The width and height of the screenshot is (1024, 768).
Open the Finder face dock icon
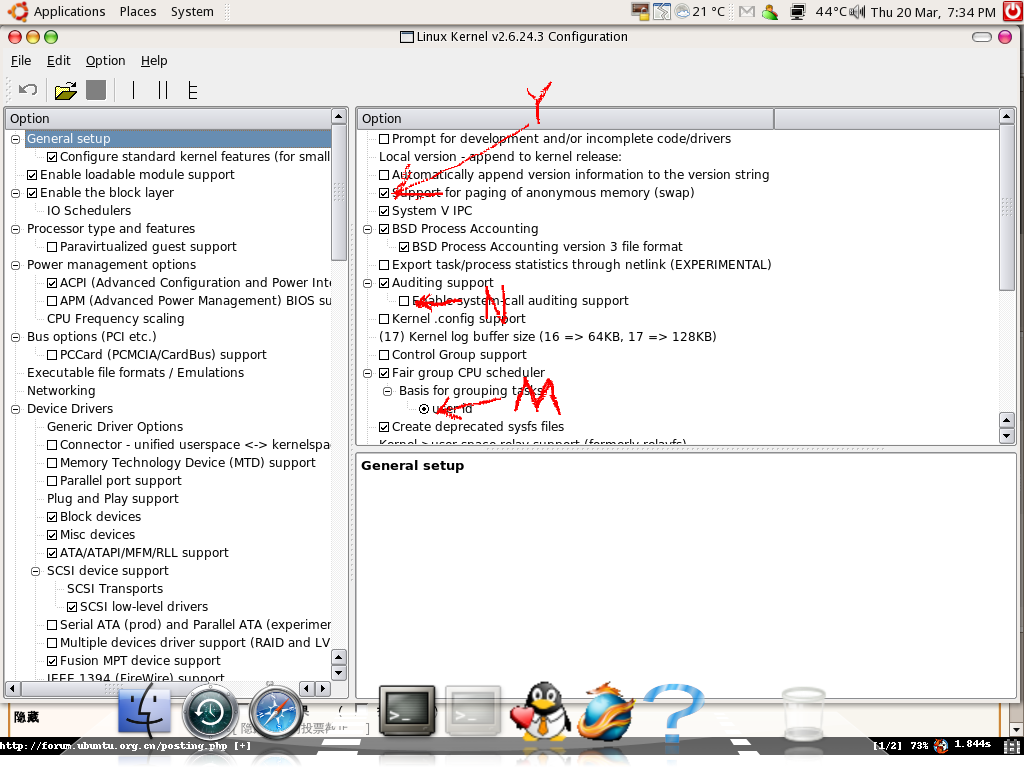pyautogui.click(x=144, y=712)
